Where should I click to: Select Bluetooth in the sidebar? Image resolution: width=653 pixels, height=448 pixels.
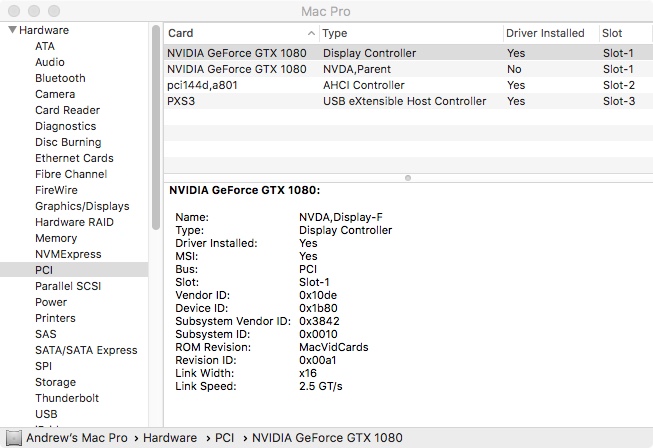click(x=60, y=78)
